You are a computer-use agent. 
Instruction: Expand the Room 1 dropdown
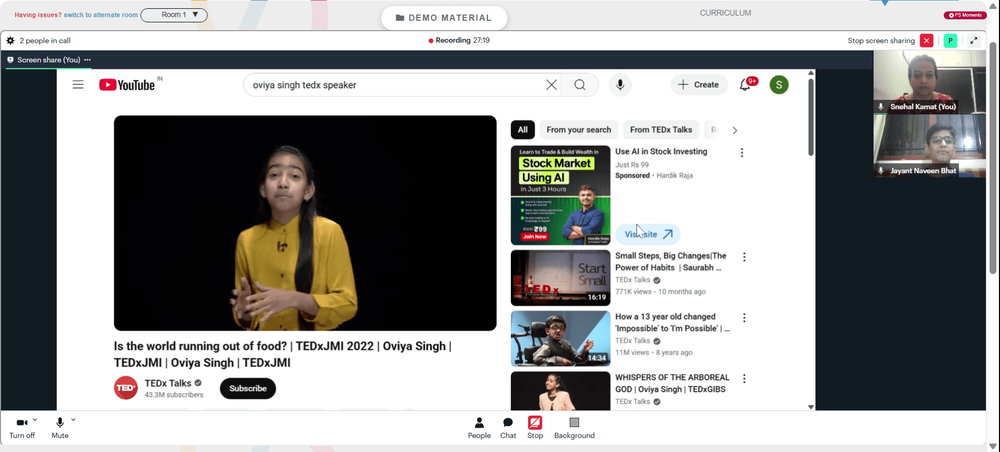tap(174, 15)
